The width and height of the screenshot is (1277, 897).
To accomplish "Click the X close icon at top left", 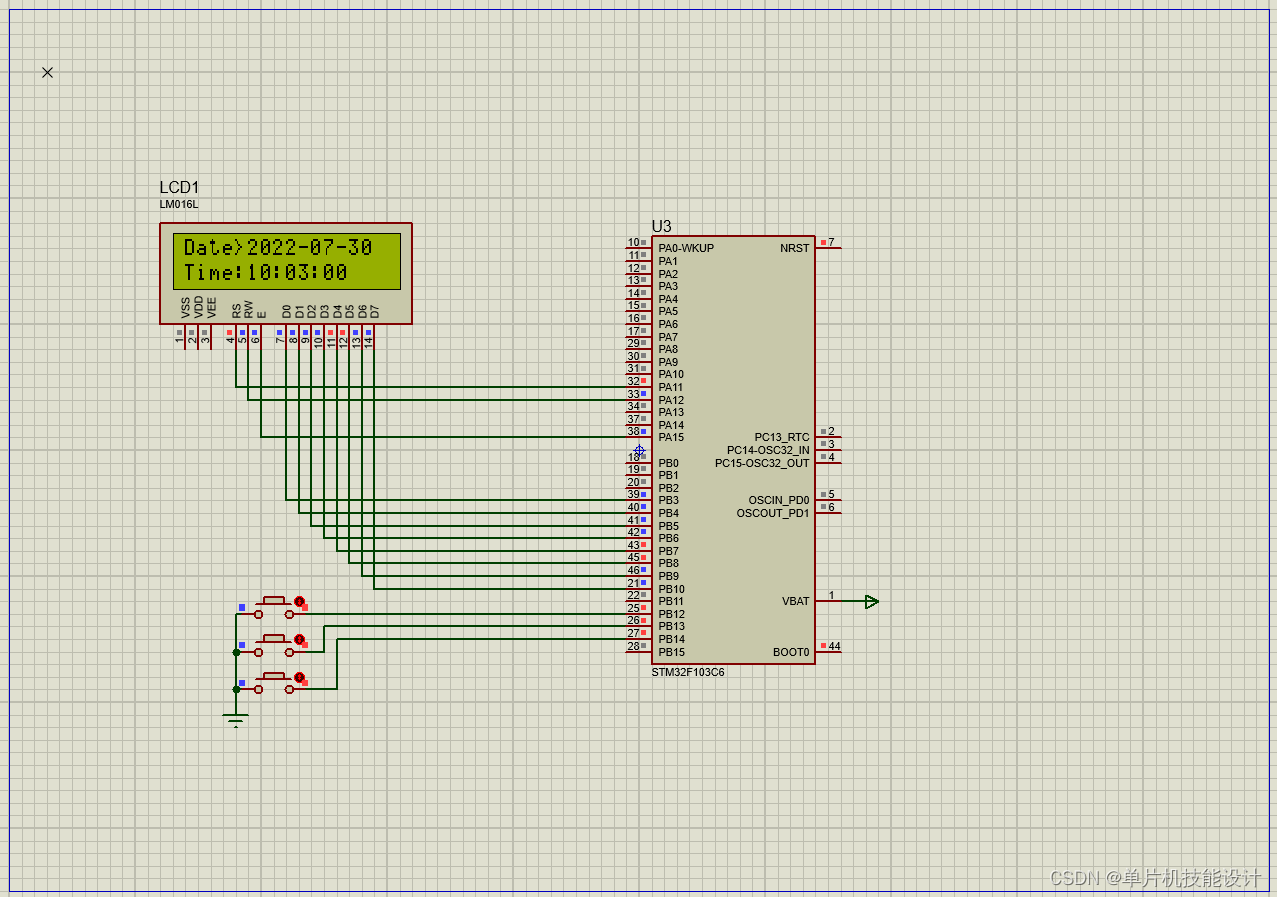I will pos(46,72).
